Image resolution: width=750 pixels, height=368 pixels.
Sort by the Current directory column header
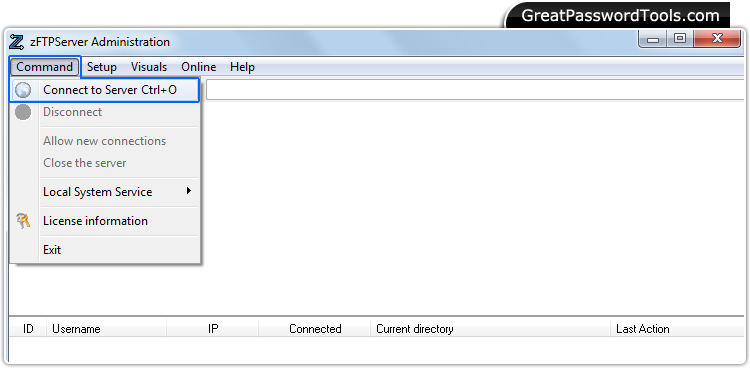[490, 329]
